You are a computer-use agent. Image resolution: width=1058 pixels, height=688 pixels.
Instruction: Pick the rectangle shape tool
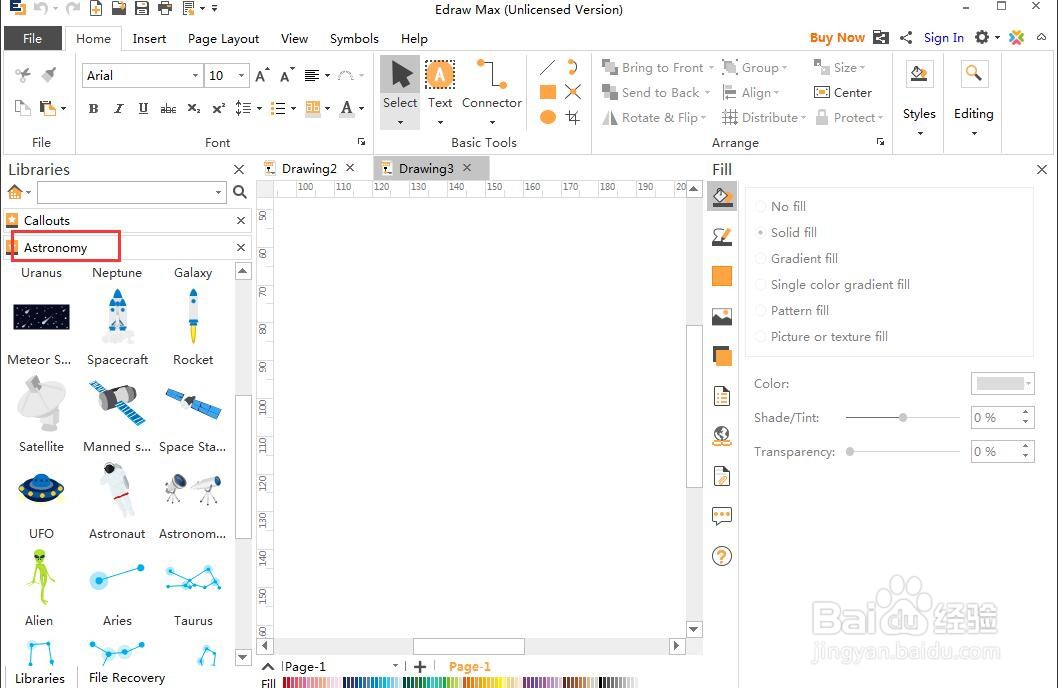click(x=548, y=92)
